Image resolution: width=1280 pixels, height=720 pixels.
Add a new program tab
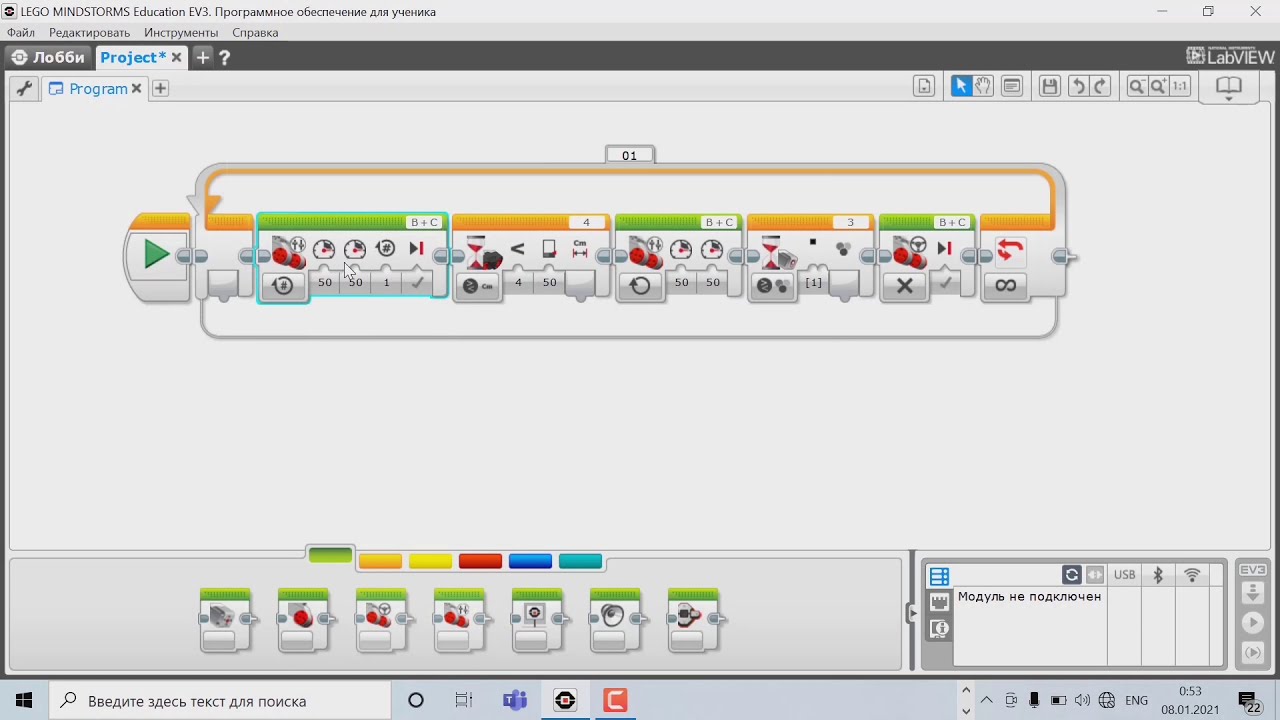[x=160, y=88]
